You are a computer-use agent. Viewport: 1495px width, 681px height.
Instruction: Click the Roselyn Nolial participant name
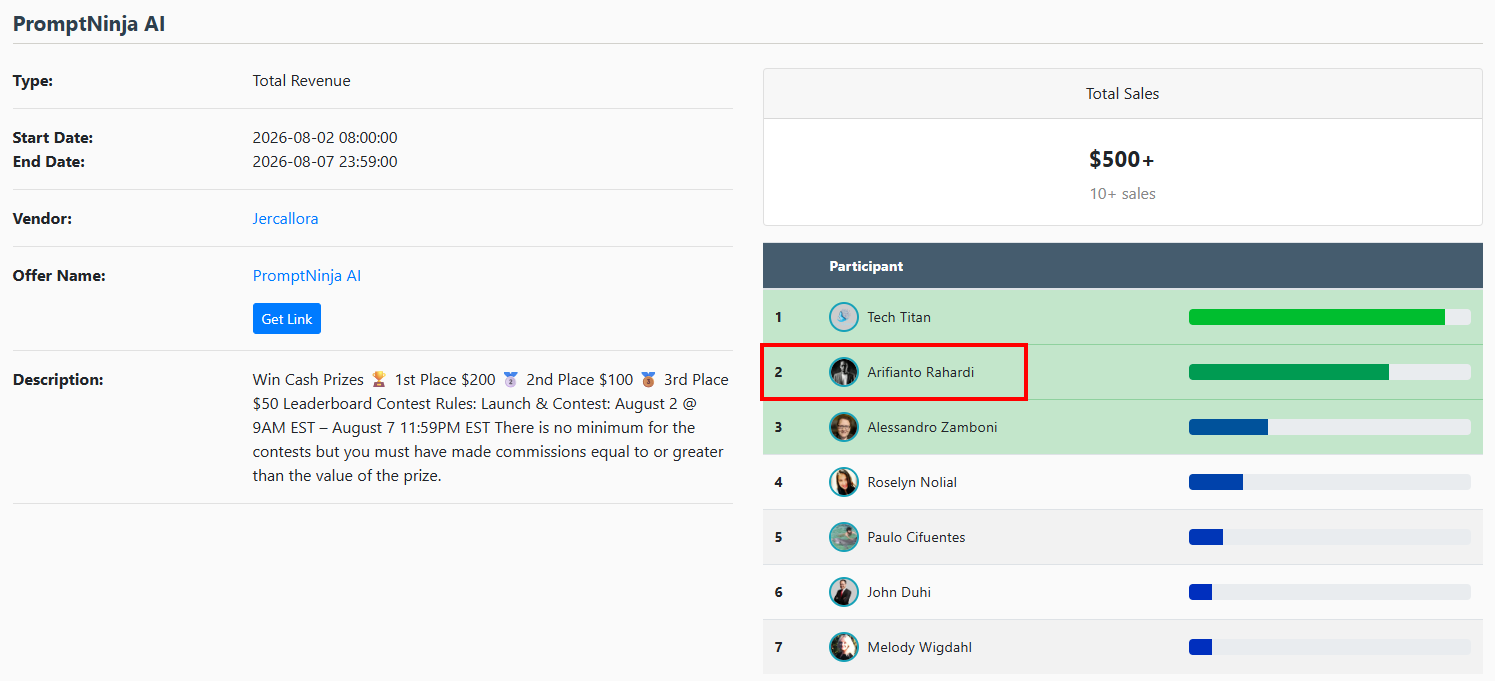pos(912,482)
